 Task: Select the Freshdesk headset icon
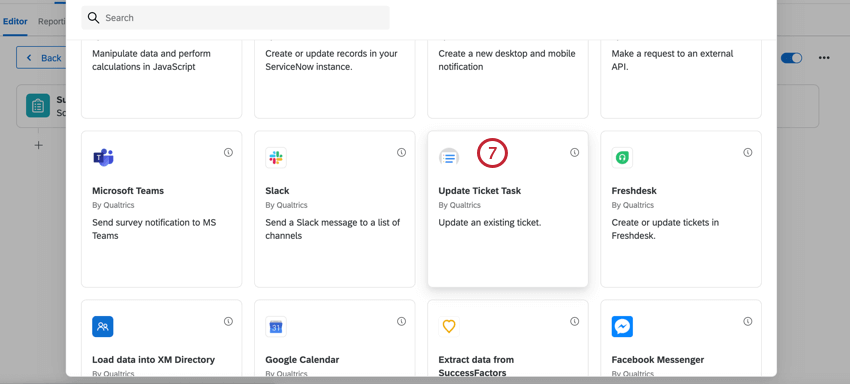(x=622, y=158)
